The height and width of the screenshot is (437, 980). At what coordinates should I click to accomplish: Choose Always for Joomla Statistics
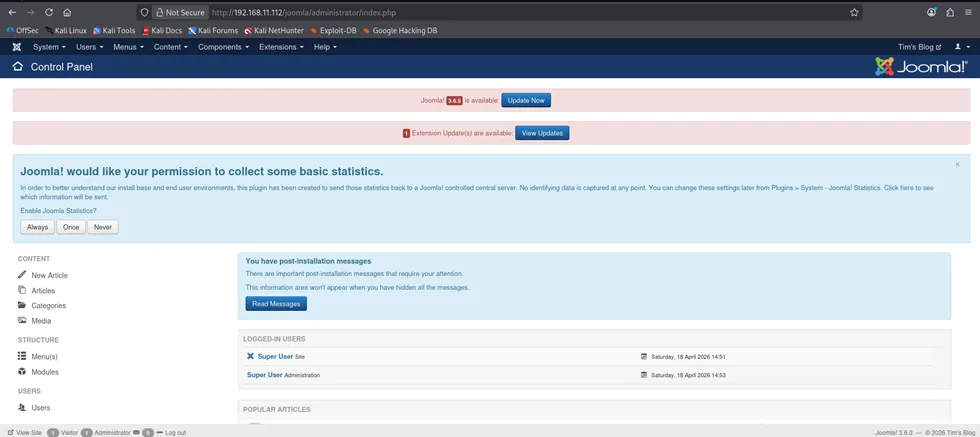pos(38,227)
